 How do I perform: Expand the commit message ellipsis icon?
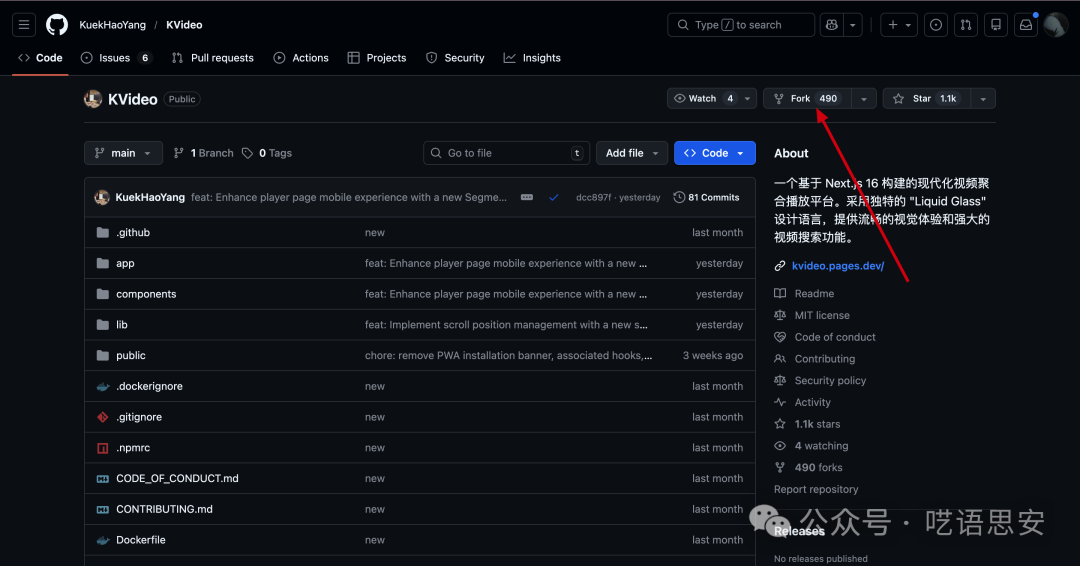[x=527, y=198]
